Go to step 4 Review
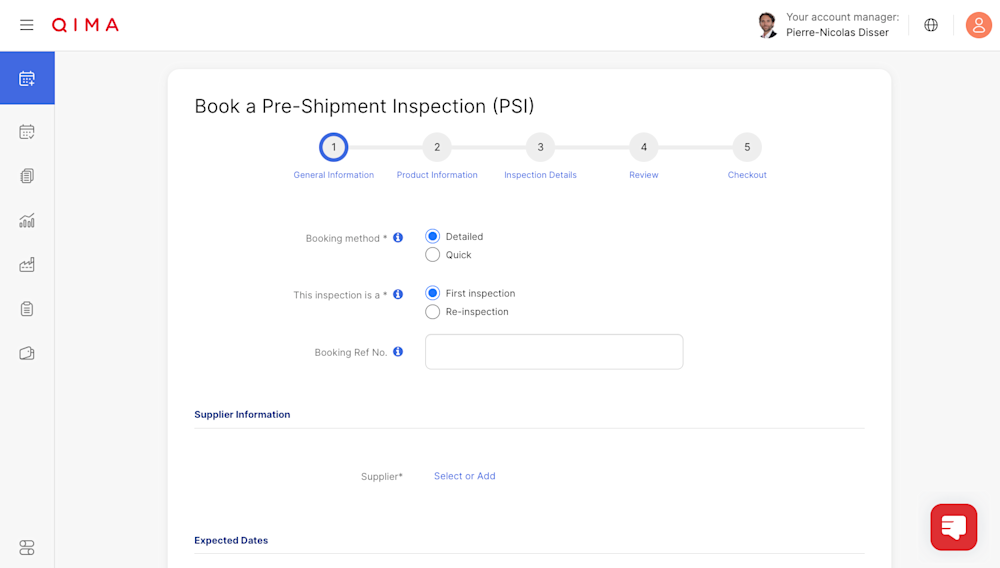1000x568 pixels. 643,147
